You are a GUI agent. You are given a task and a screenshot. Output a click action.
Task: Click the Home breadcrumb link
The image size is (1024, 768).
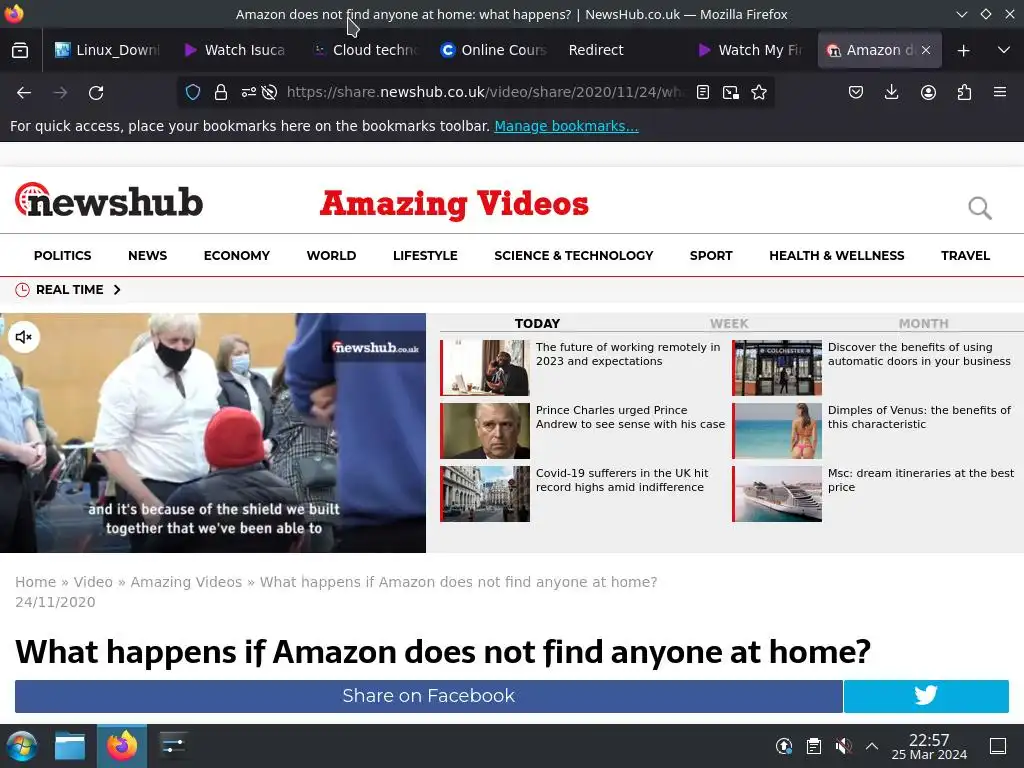[x=35, y=582]
